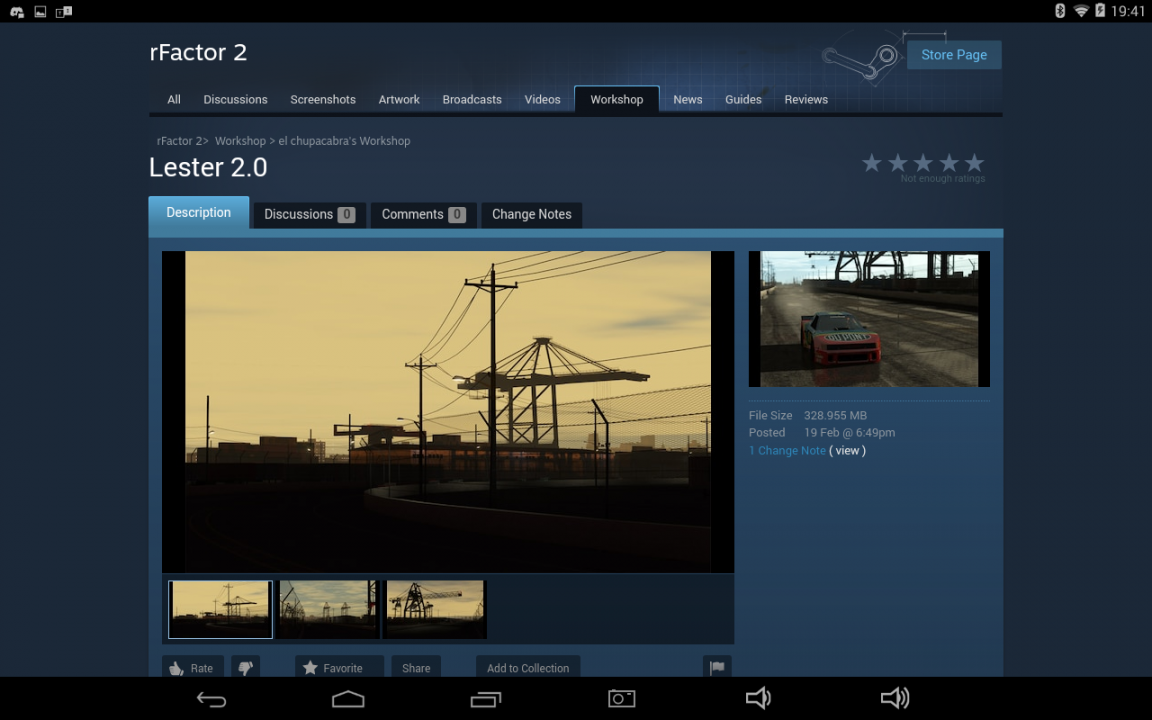Click the report flag icon
This screenshot has width=1152, height=720.
click(717, 667)
